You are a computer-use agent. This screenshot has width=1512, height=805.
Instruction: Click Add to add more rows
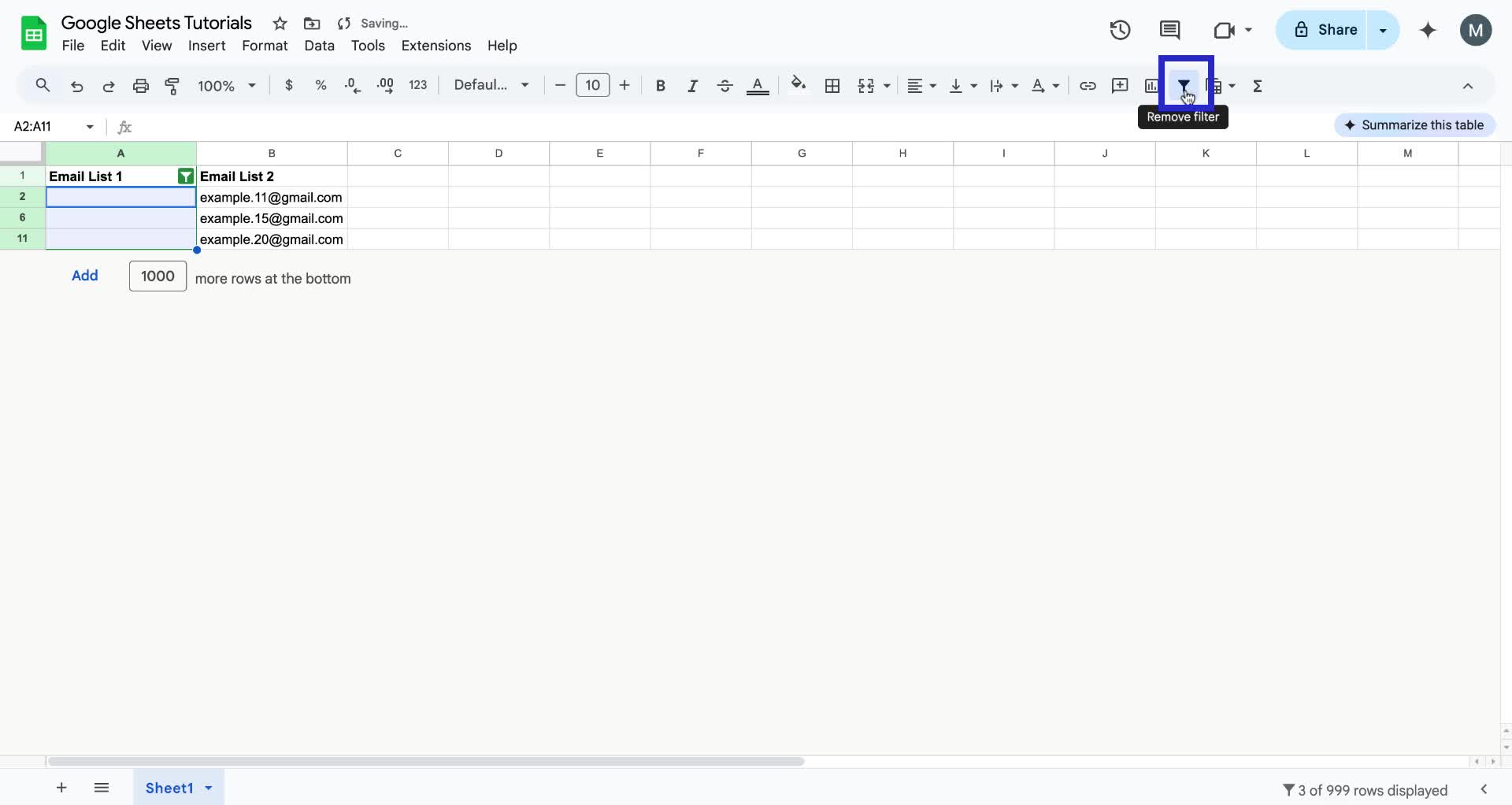(x=85, y=276)
